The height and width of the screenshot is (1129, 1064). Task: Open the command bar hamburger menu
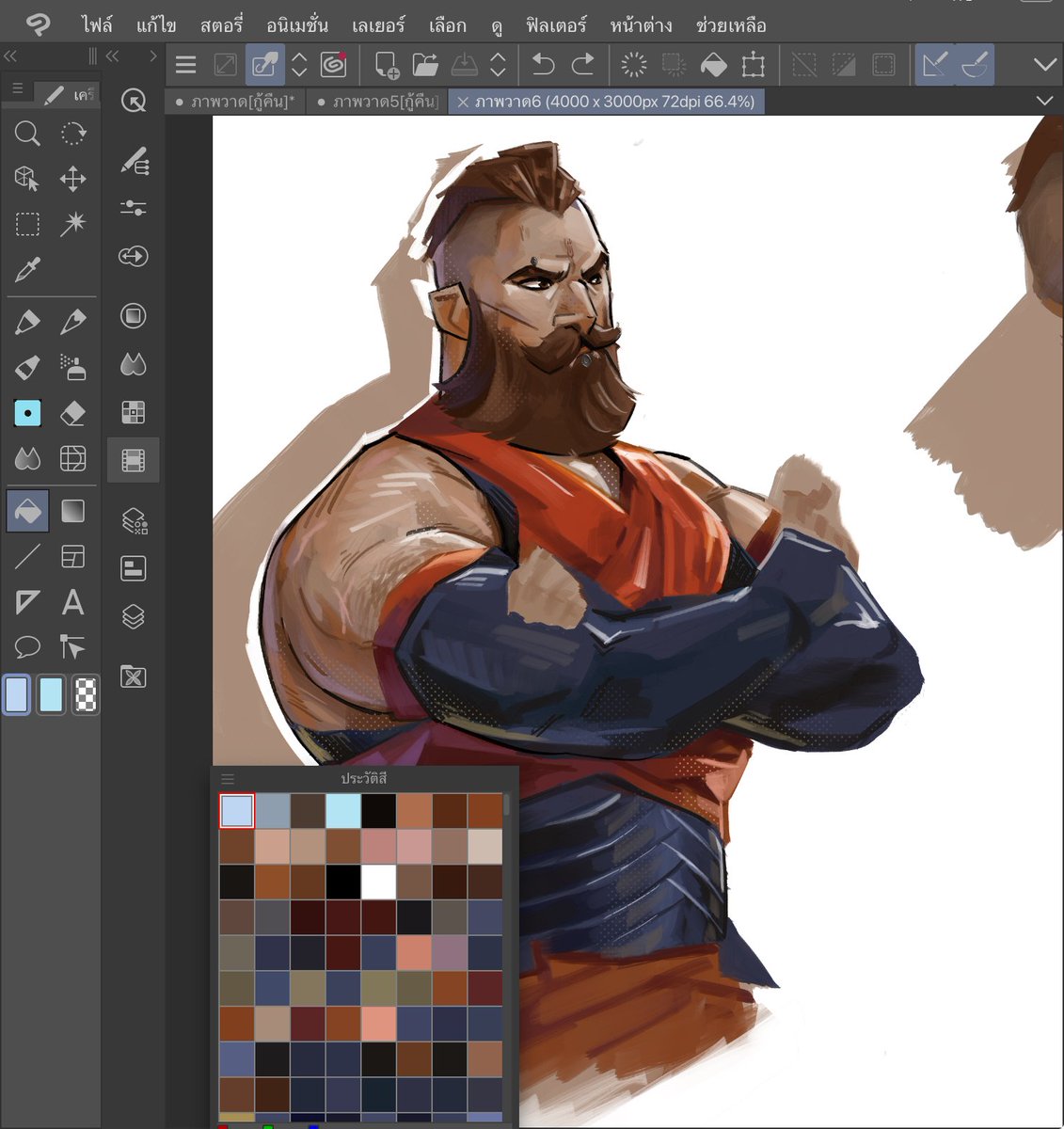(186, 64)
